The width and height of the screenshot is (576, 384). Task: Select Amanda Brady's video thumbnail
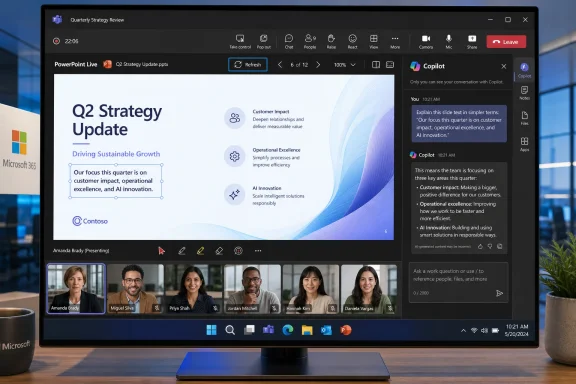pyautogui.click(x=76, y=288)
